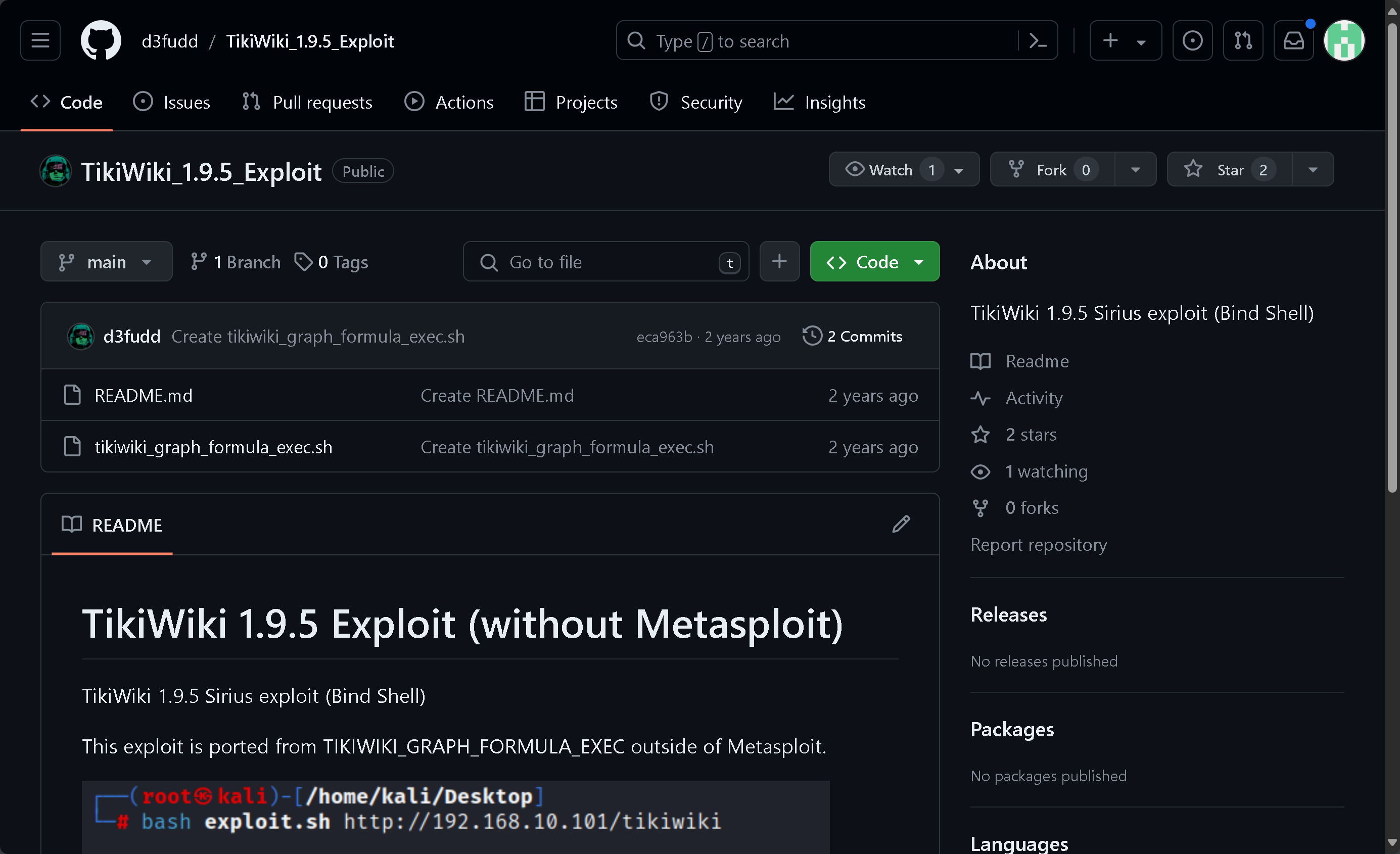Click the add file plus button

(x=779, y=261)
